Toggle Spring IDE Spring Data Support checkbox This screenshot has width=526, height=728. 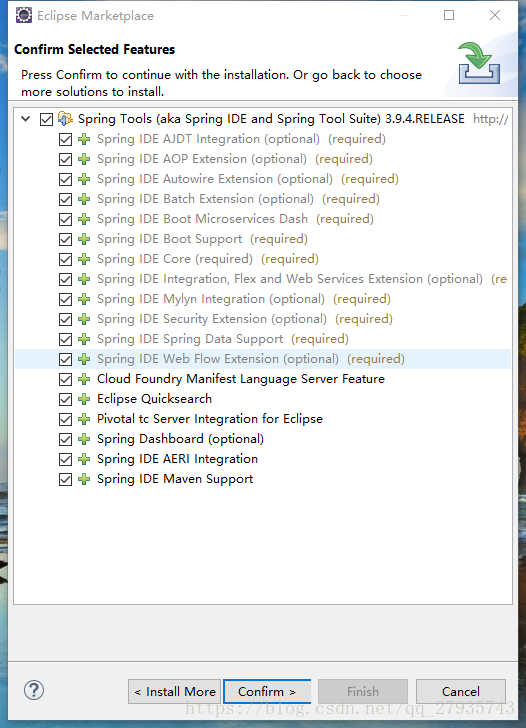(x=65, y=339)
